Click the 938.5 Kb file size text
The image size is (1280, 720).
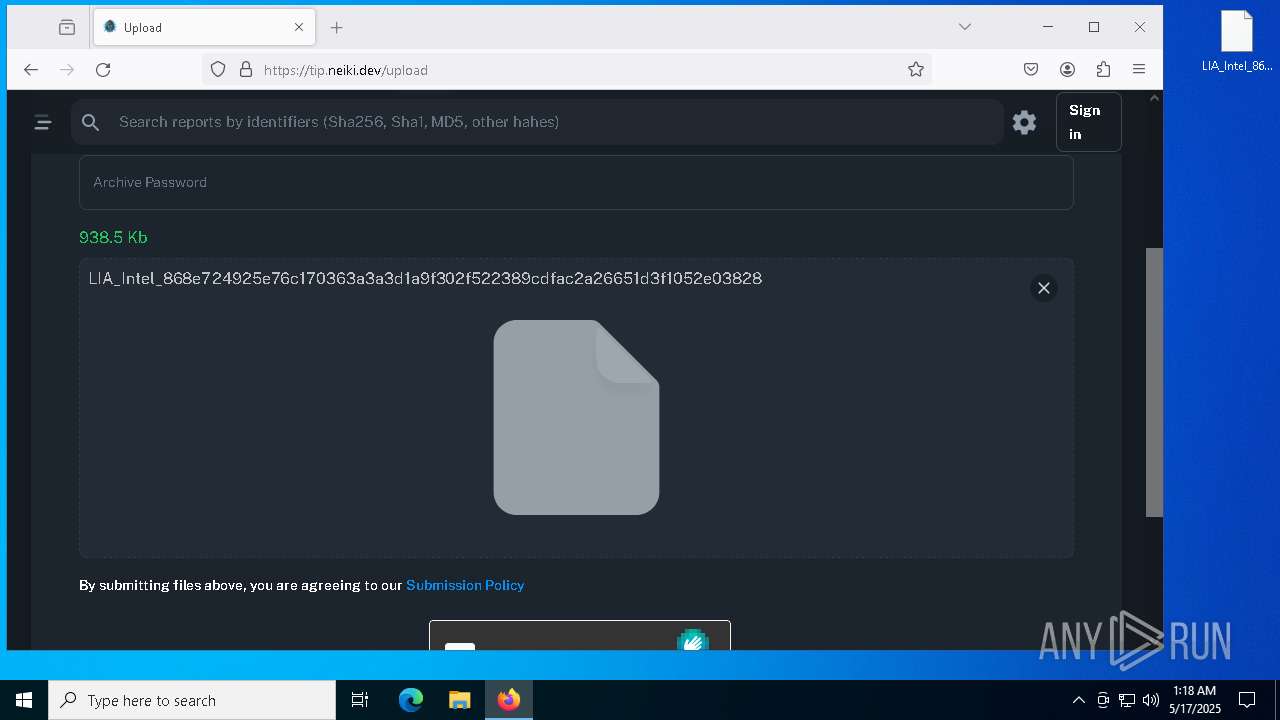113,237
